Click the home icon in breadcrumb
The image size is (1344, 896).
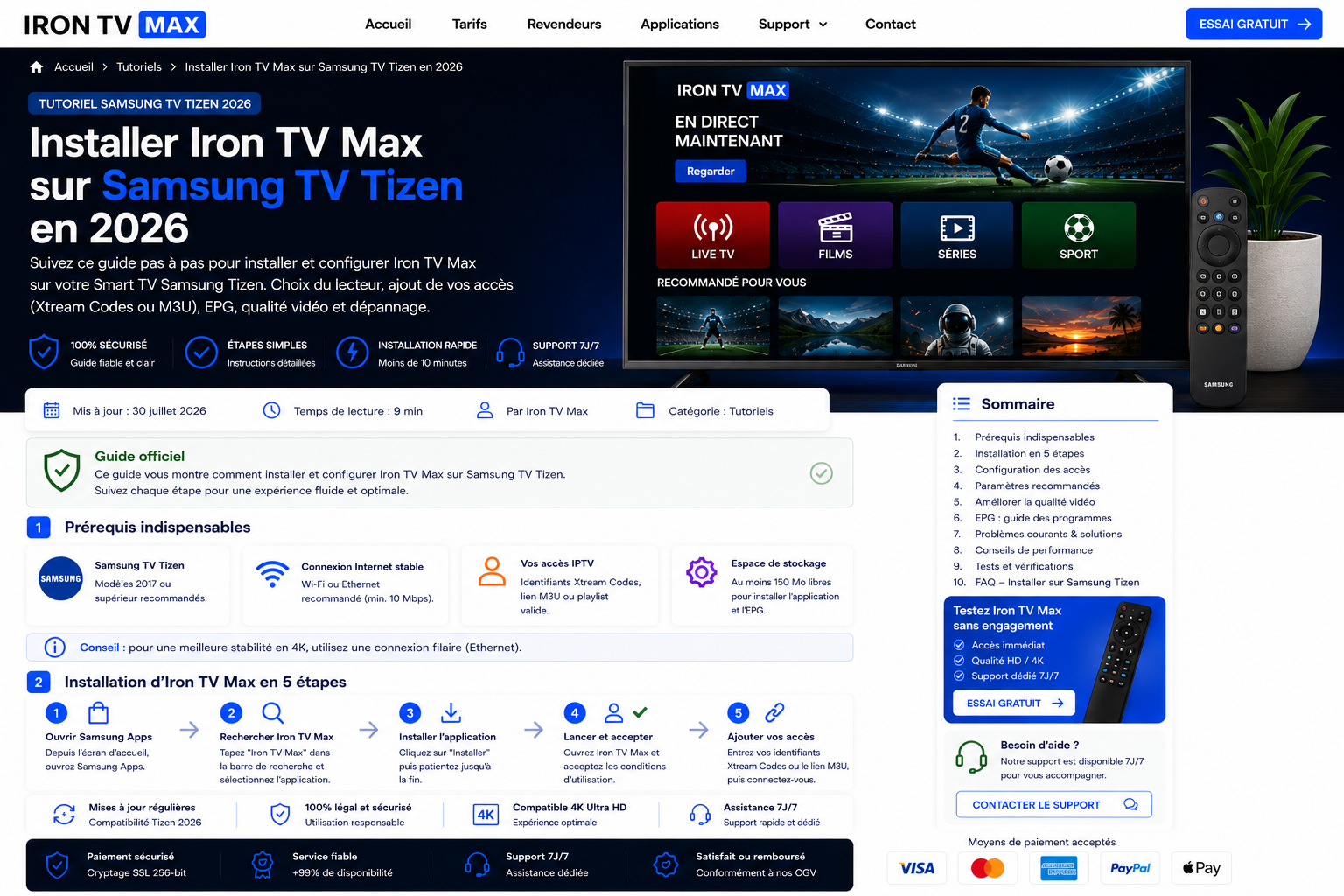click(x=37, y=67)
